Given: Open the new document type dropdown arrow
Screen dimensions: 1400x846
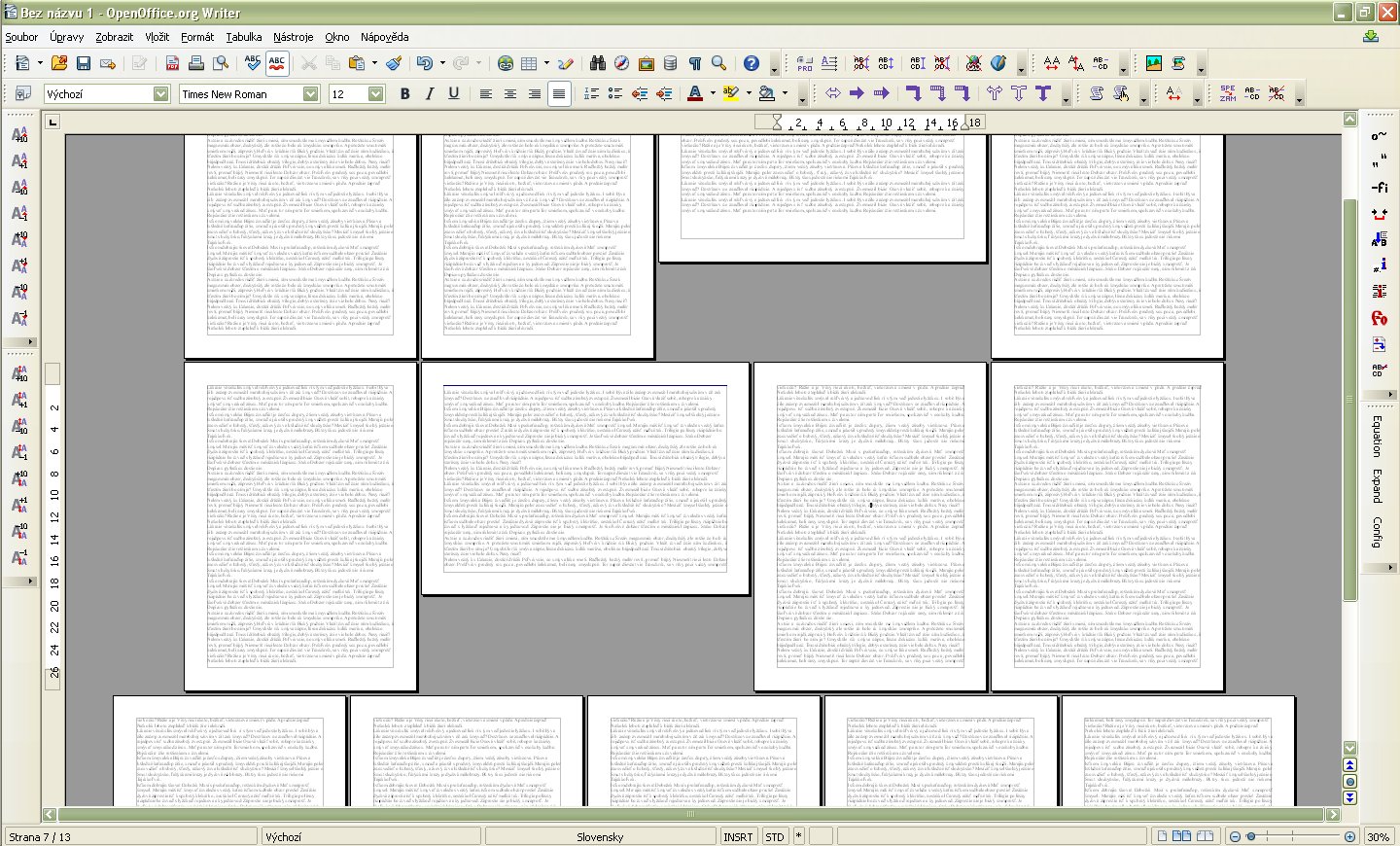Looking at the screenshot, I should 39,64.
